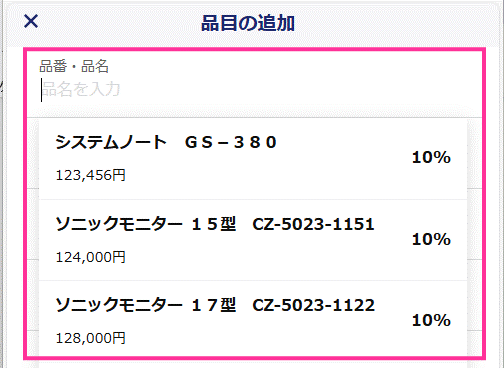This screenshot has height=368, width=504.
Task: Close the 品目の追加 dialog with X
Action: (31, 21)
